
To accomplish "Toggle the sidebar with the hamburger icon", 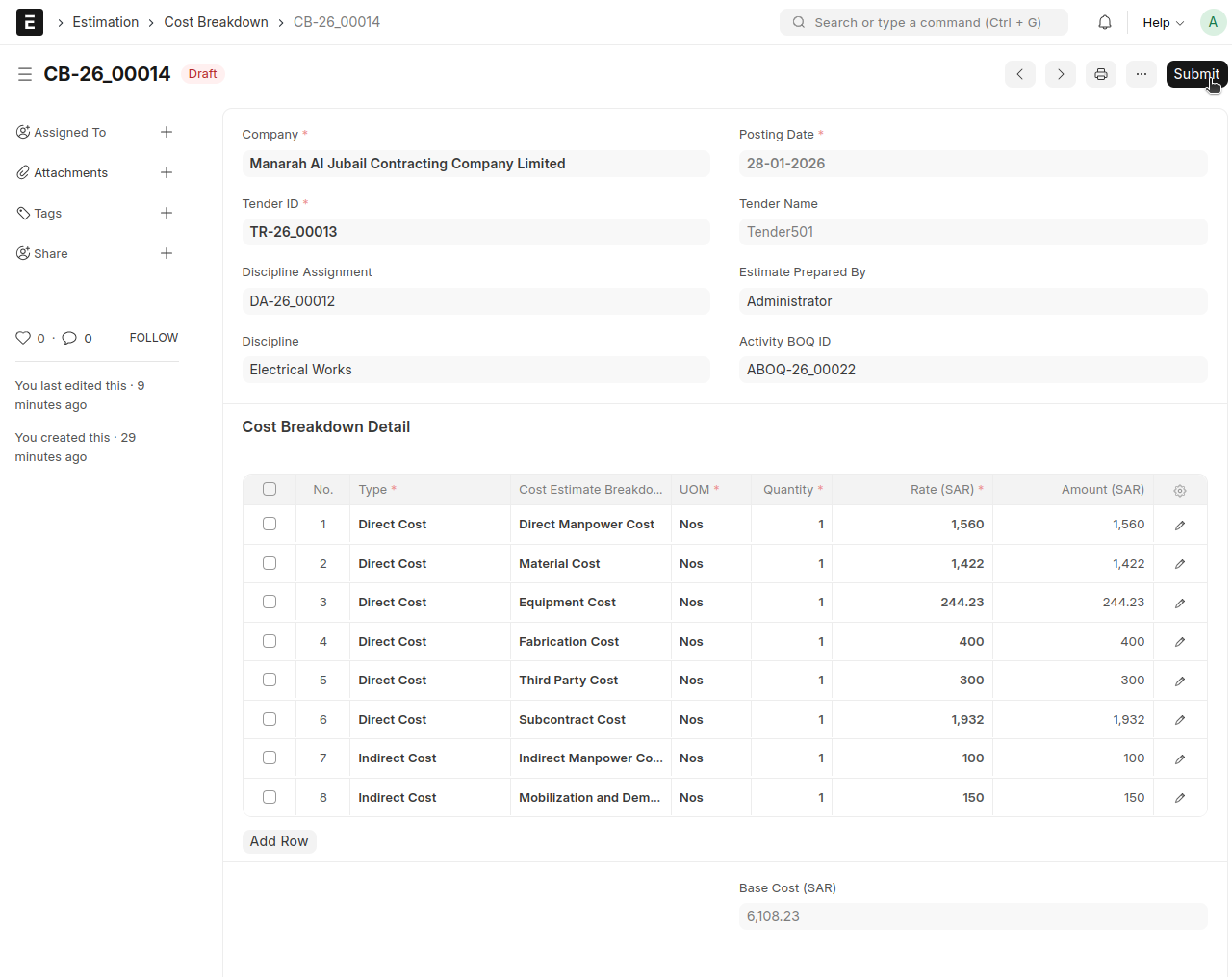I will tap(25, 74).
